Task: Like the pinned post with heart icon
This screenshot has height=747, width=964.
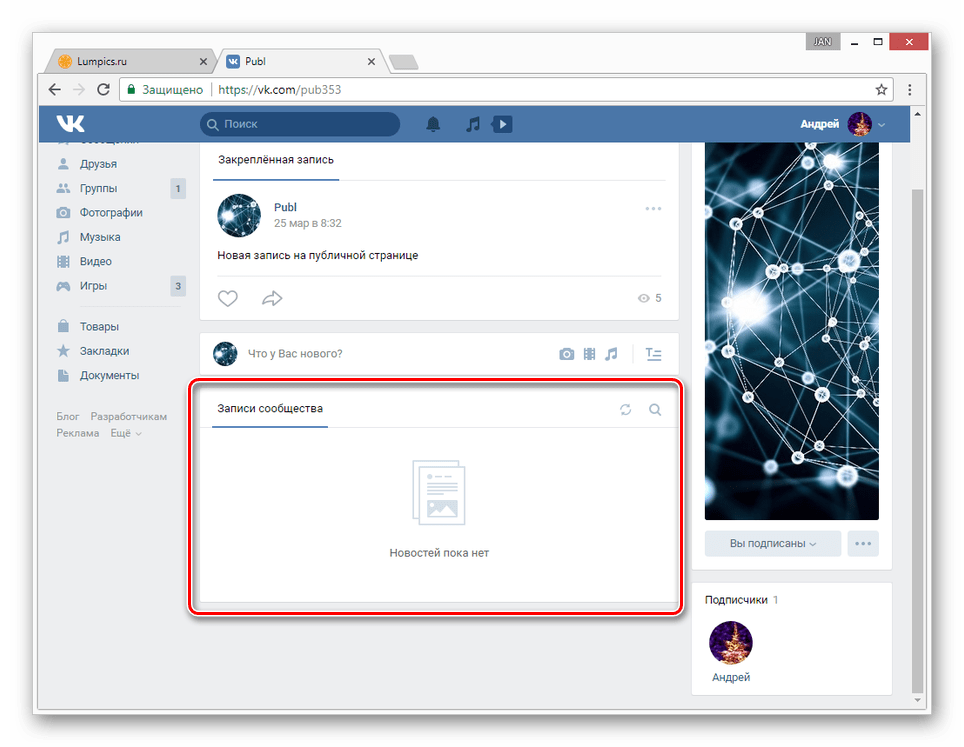Action: pyautogui.click(x=228, y=298)
